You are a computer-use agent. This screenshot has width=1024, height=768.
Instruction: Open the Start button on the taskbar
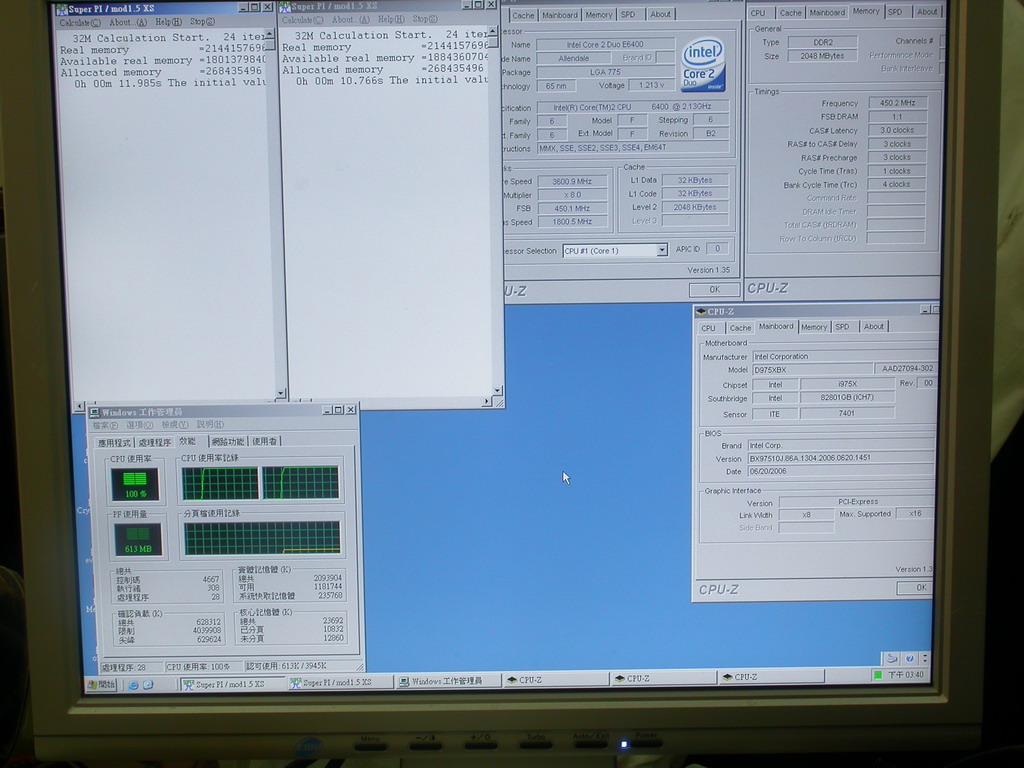(103, 684)
